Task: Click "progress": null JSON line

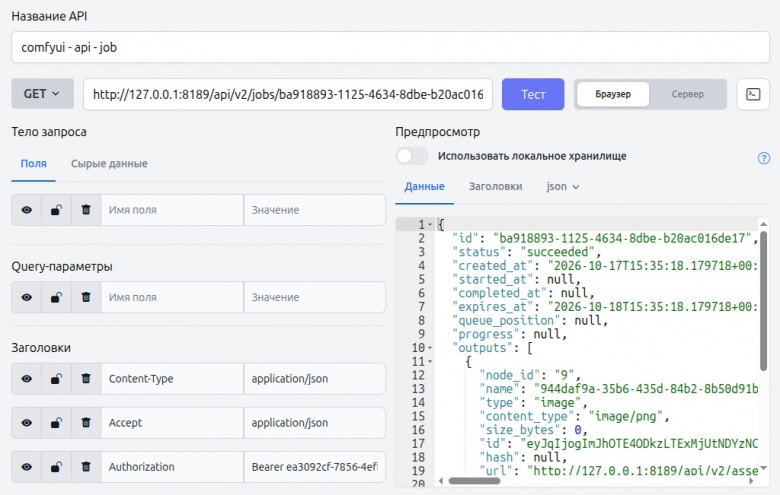Action: (509, 334)
